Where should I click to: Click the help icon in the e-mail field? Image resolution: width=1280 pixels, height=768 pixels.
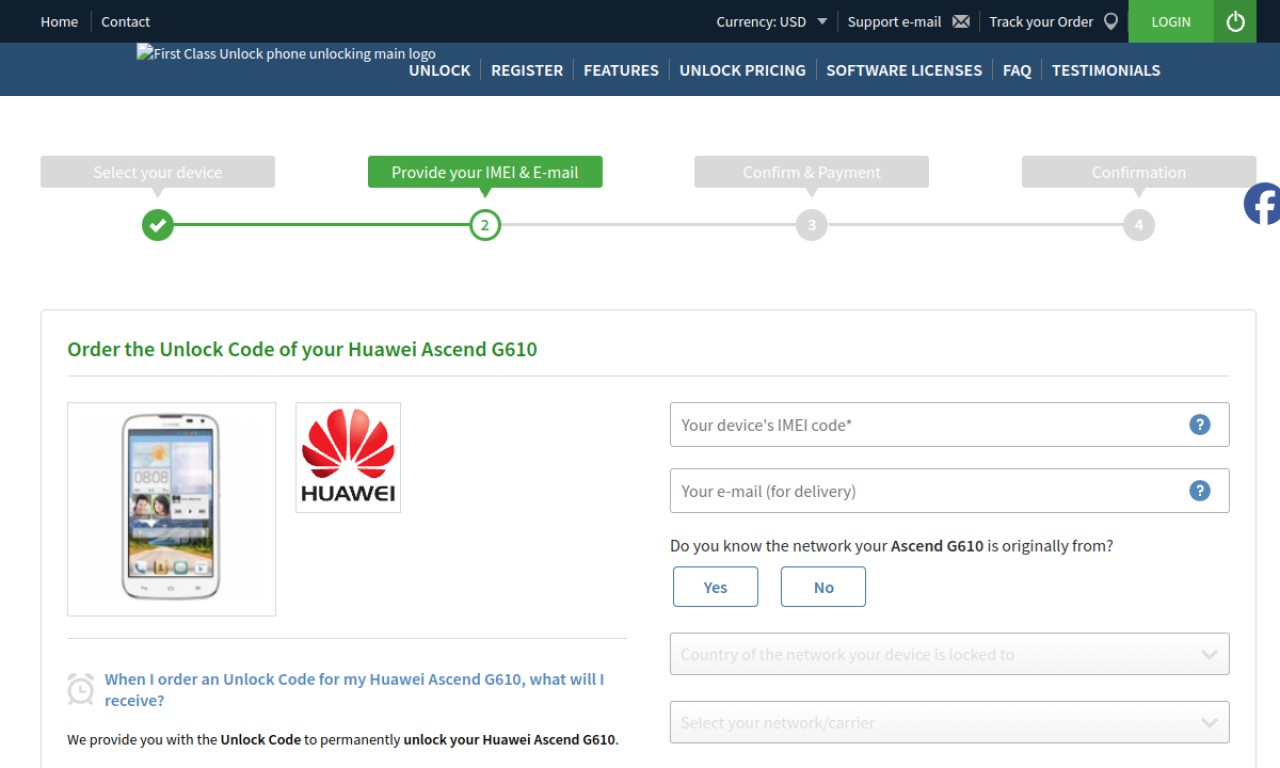pos(1200,491)
